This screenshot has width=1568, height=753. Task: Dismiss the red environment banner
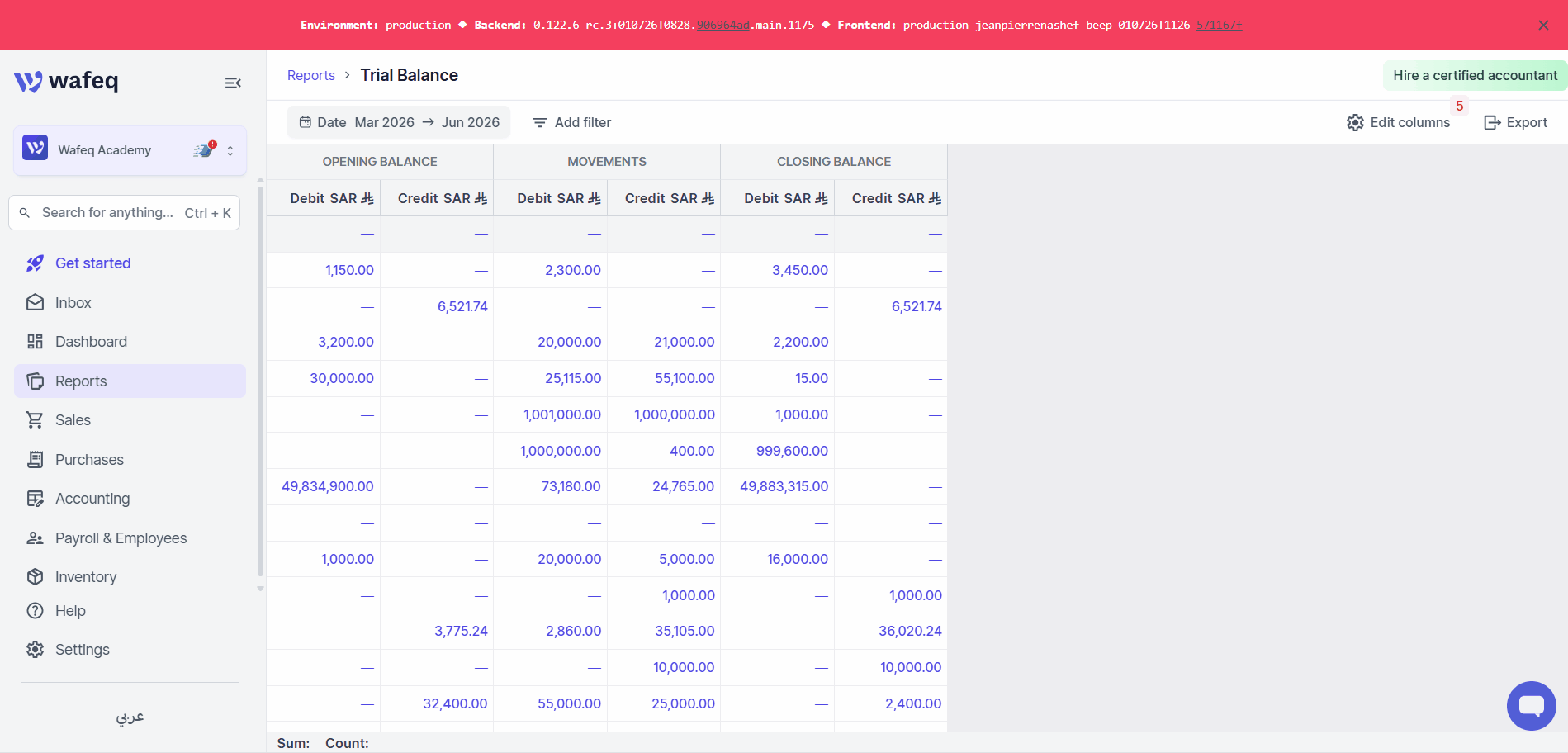[x=1543, y=25]
